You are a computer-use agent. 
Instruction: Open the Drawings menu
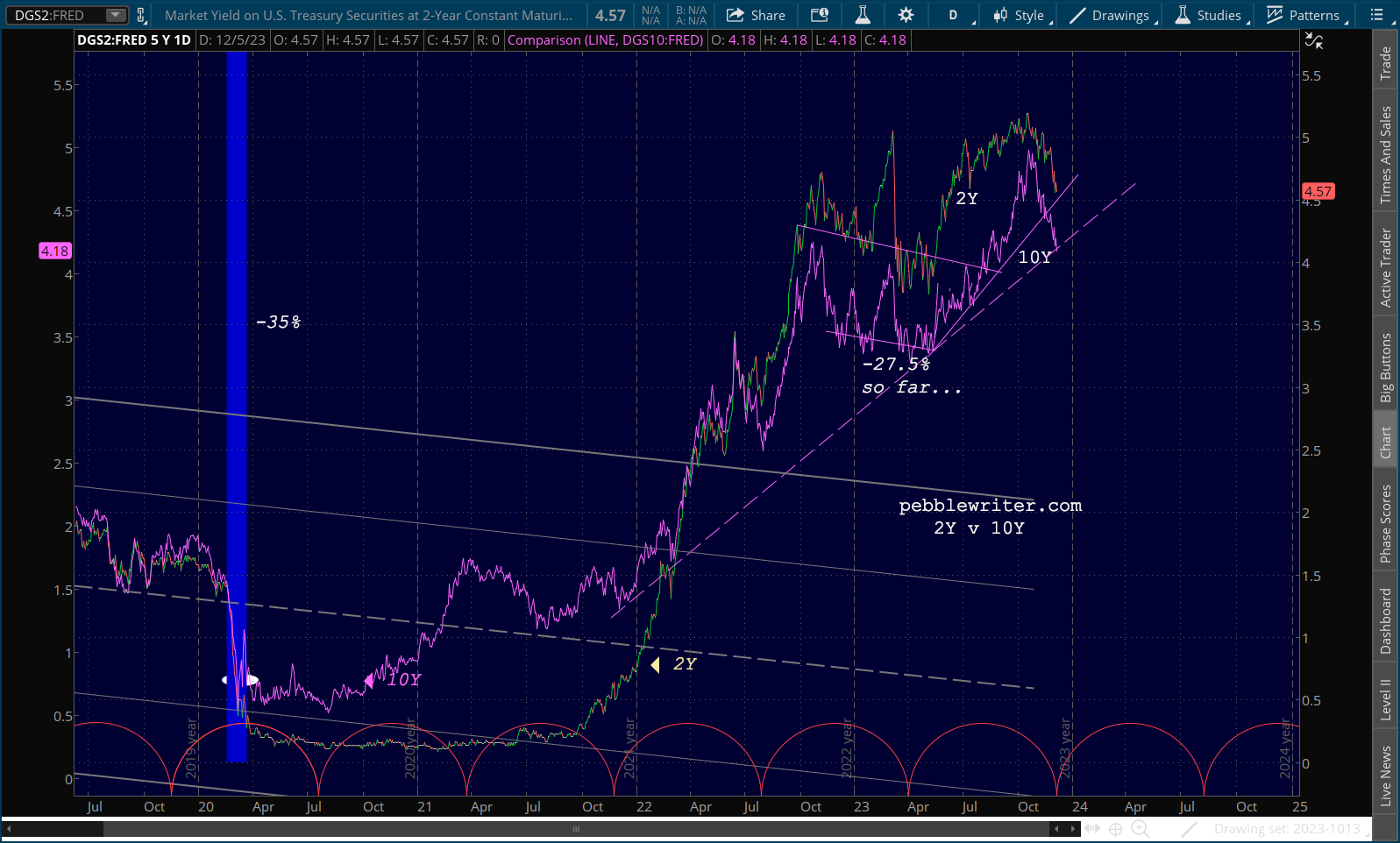[1111, 15]
